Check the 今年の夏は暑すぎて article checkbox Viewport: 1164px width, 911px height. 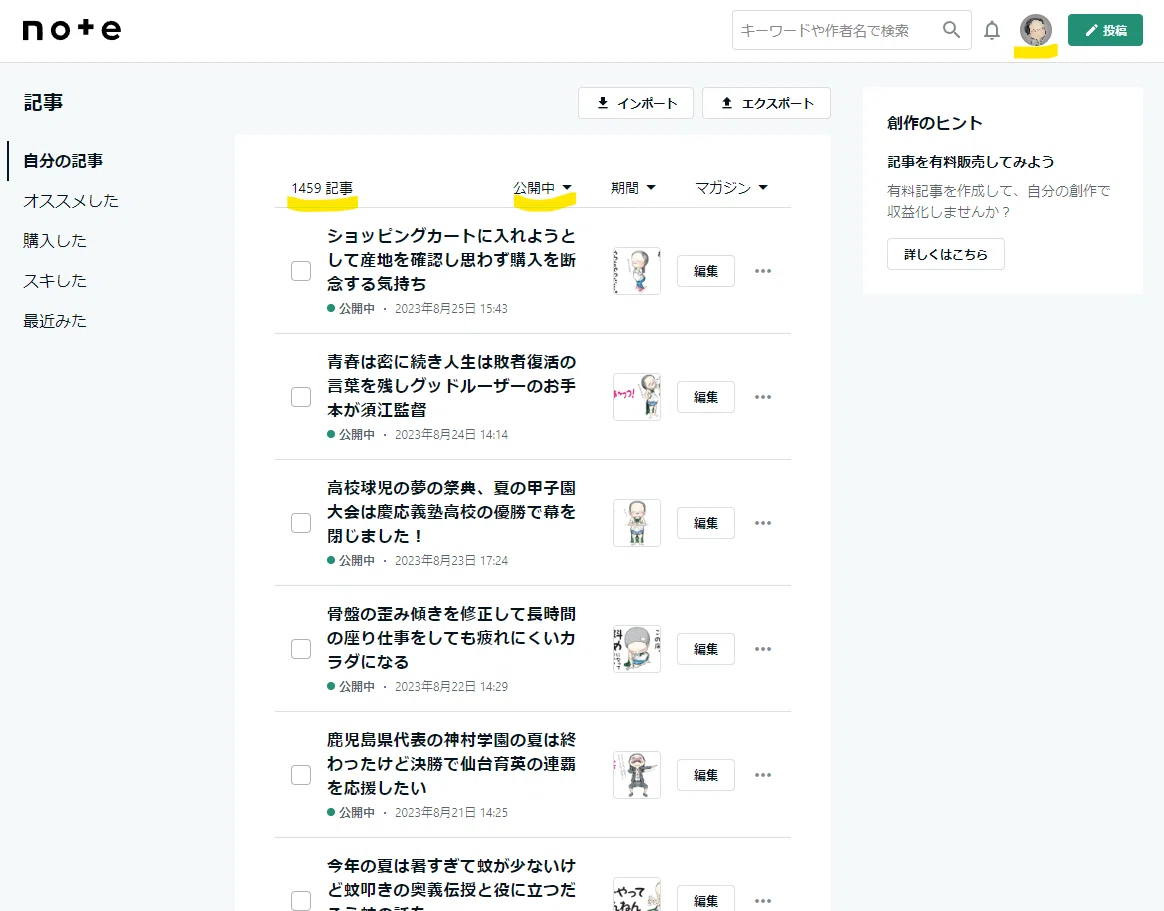pos(301,901)
